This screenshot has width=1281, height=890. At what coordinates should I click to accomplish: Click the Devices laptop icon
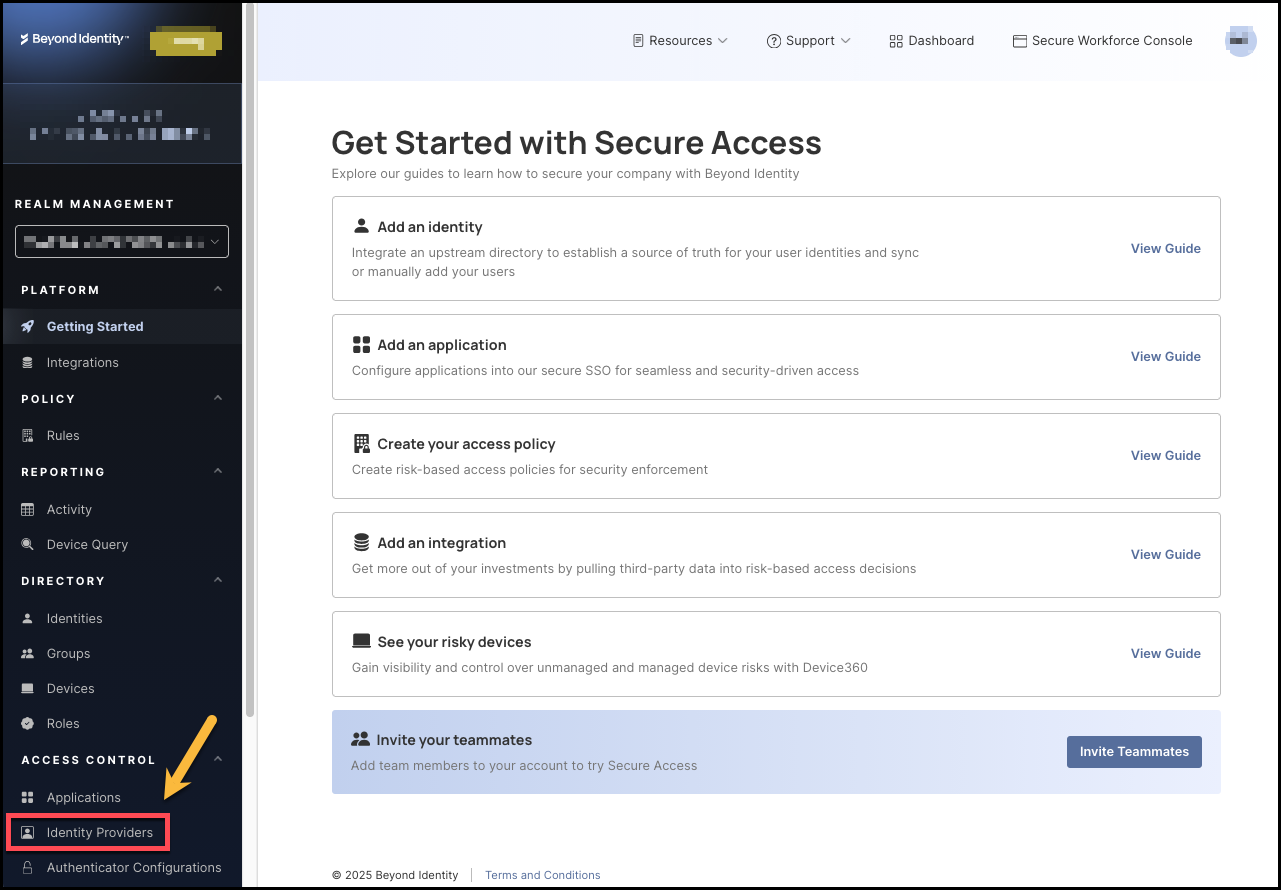pyautogui.click(x=28, y=689)
